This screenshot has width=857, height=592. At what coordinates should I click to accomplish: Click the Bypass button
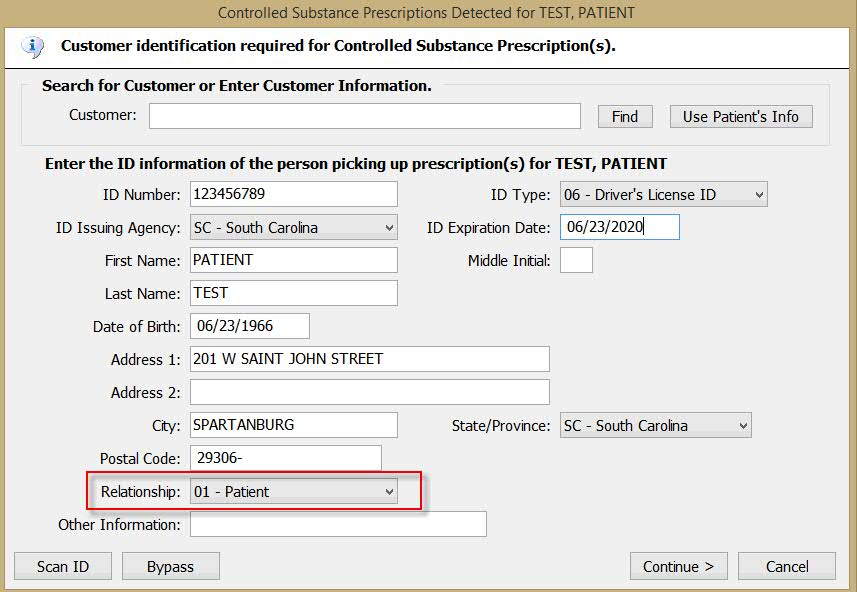(x=171, y=566)
